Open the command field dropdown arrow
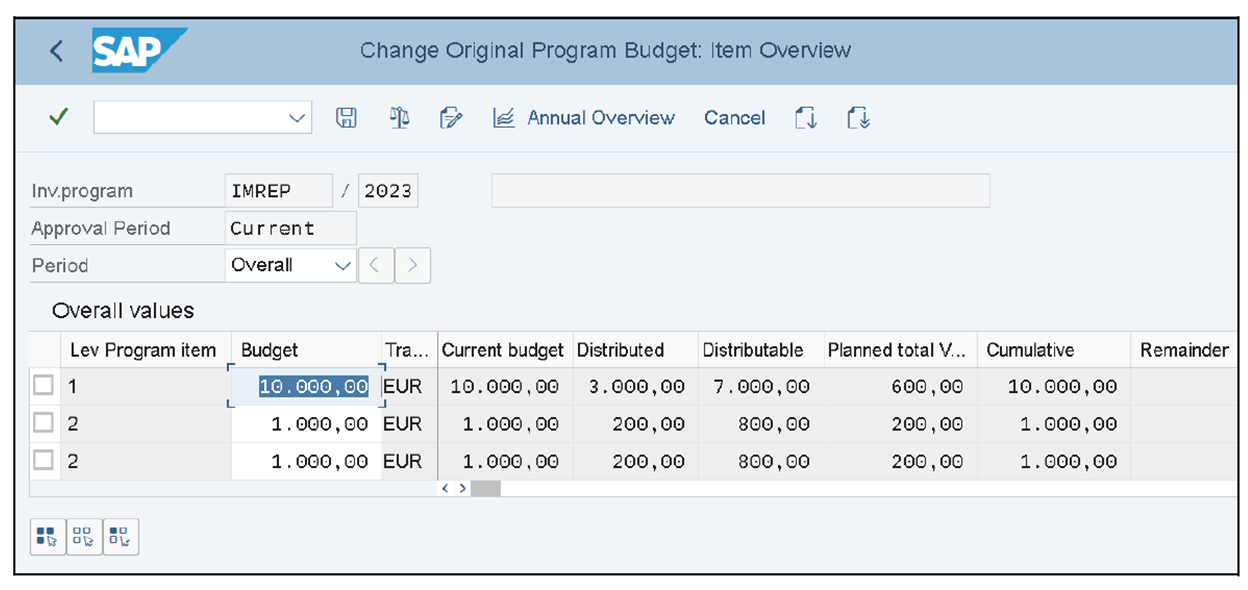 pyautogui.click(x=297, y=118)
